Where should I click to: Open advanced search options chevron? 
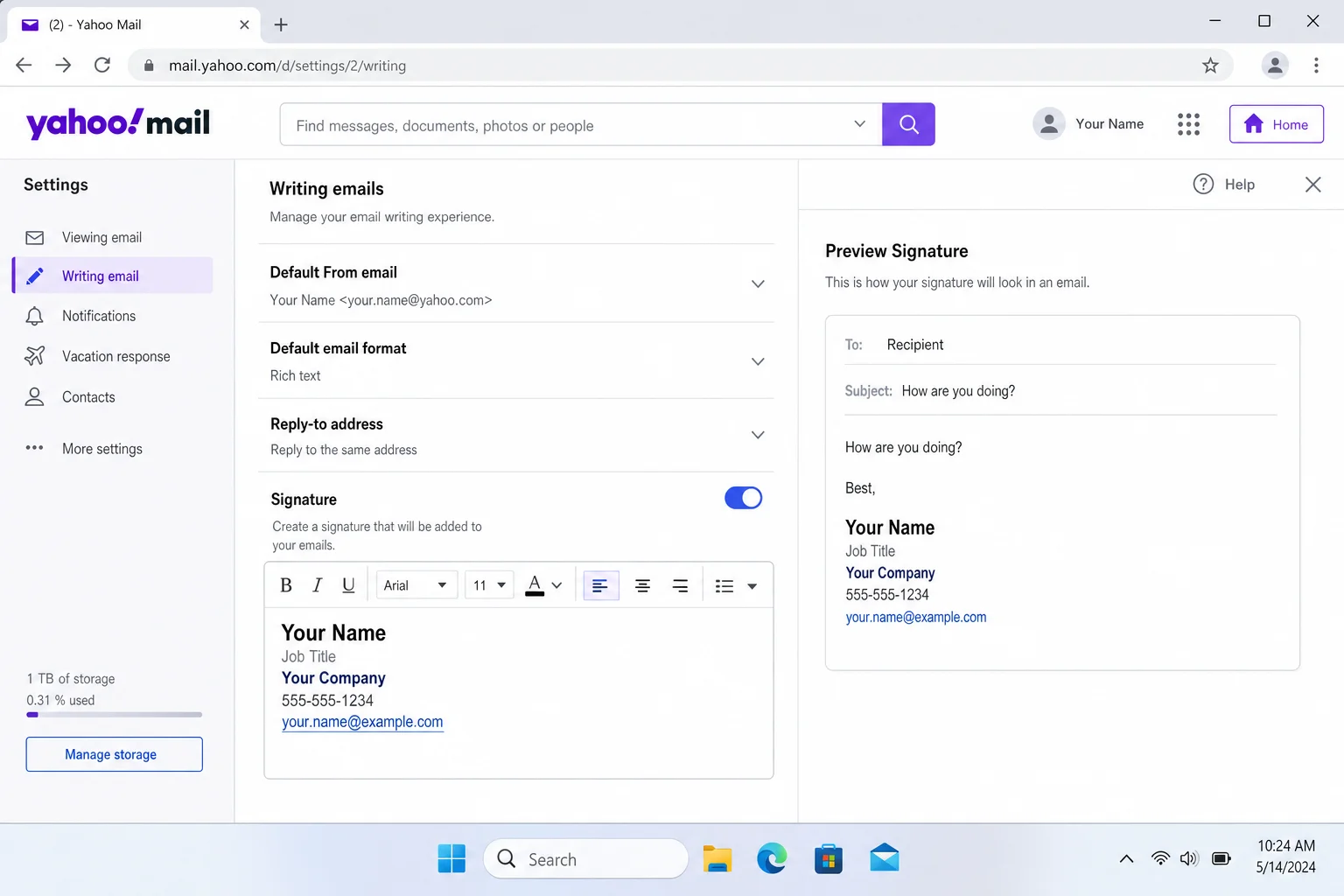(859, 124)
